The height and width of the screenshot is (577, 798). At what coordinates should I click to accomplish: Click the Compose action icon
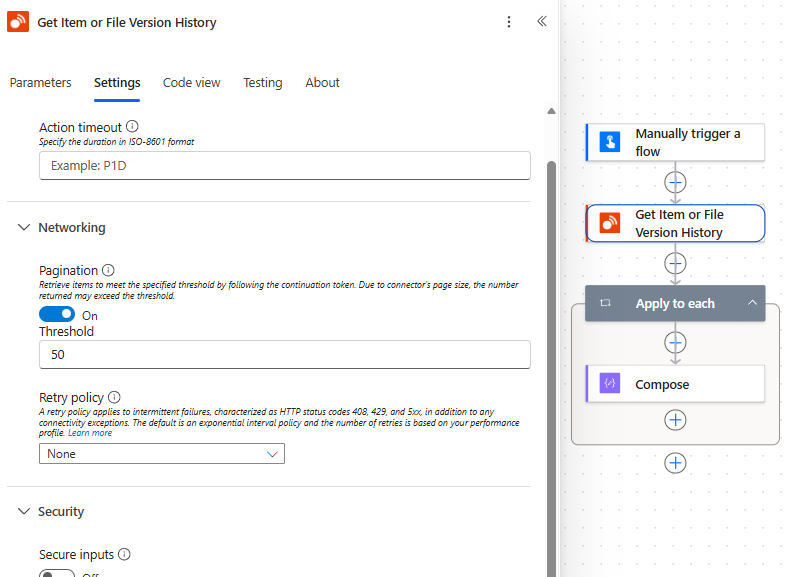610,384
